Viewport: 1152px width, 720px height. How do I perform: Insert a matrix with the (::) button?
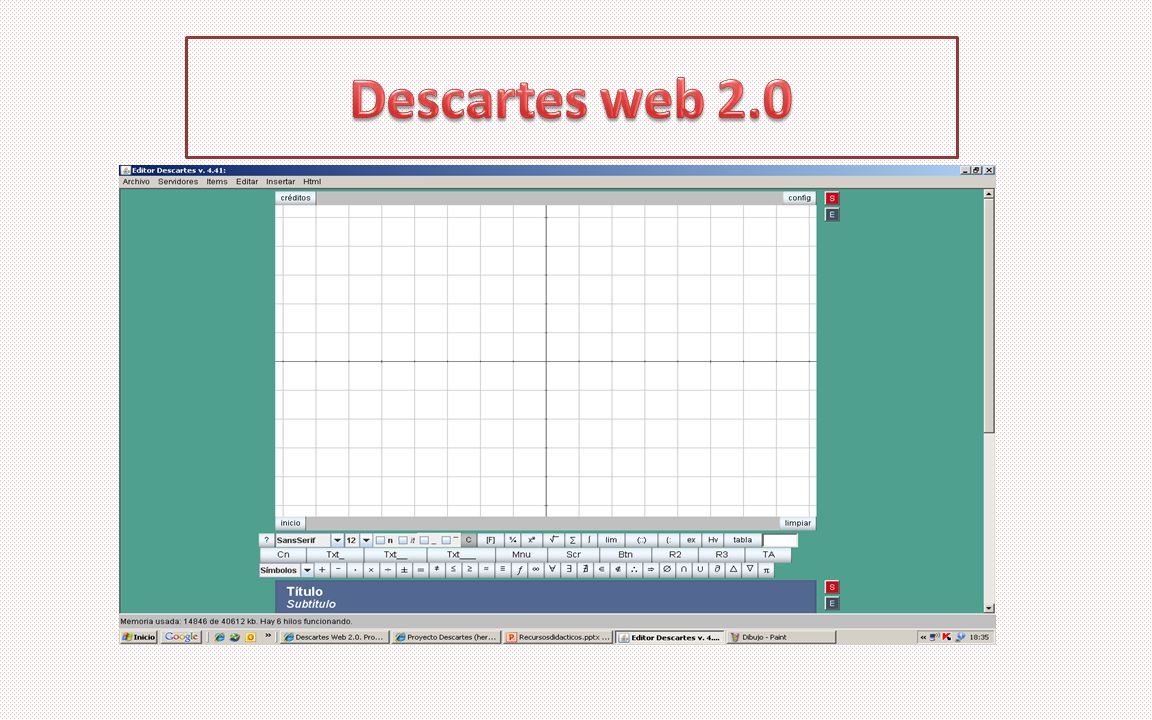(x=641, y=540)
